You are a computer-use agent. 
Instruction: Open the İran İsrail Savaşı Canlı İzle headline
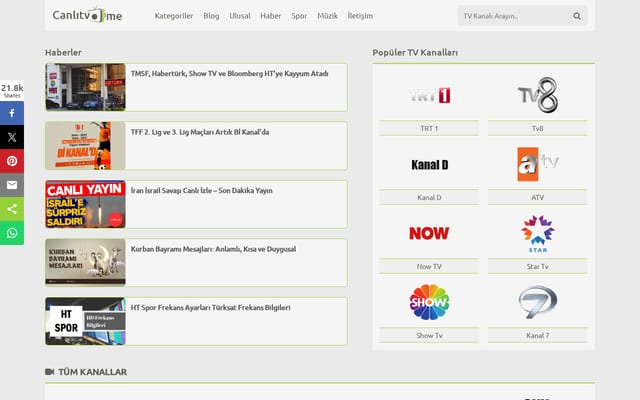pyautogui.click(x=201, y=191)
